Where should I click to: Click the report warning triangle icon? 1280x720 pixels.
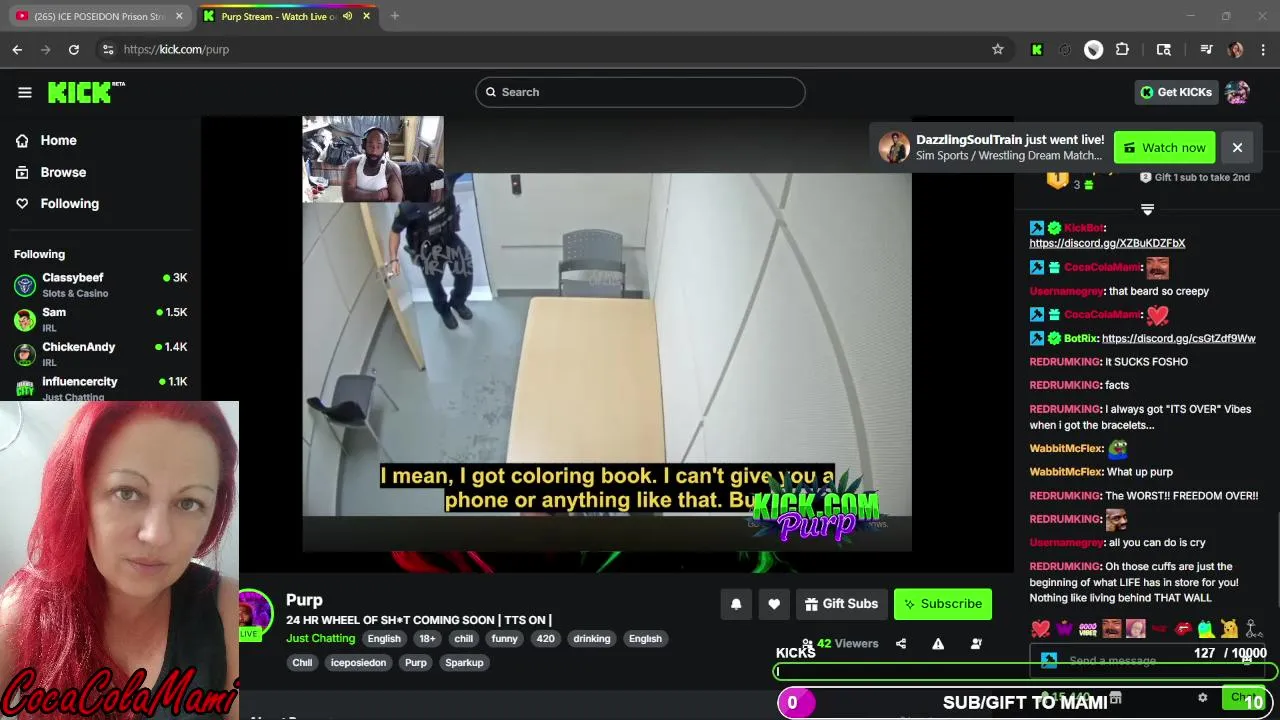point(938,644)
